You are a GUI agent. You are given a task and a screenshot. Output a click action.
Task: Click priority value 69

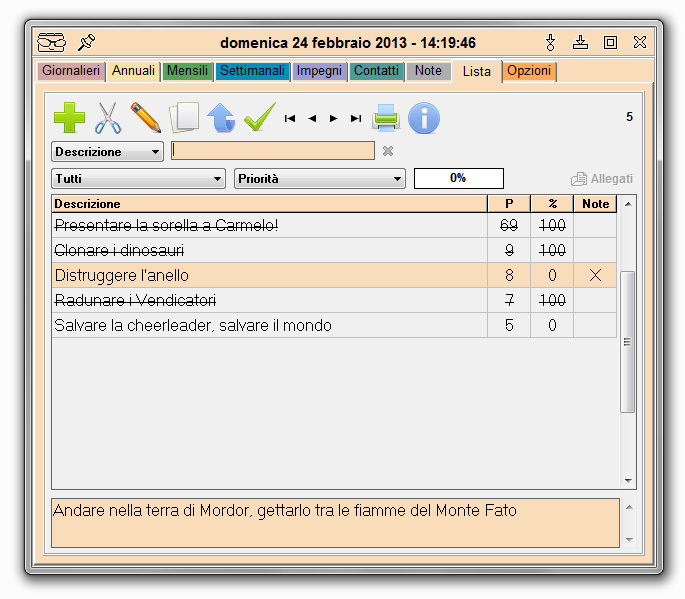tap(509, 225)
